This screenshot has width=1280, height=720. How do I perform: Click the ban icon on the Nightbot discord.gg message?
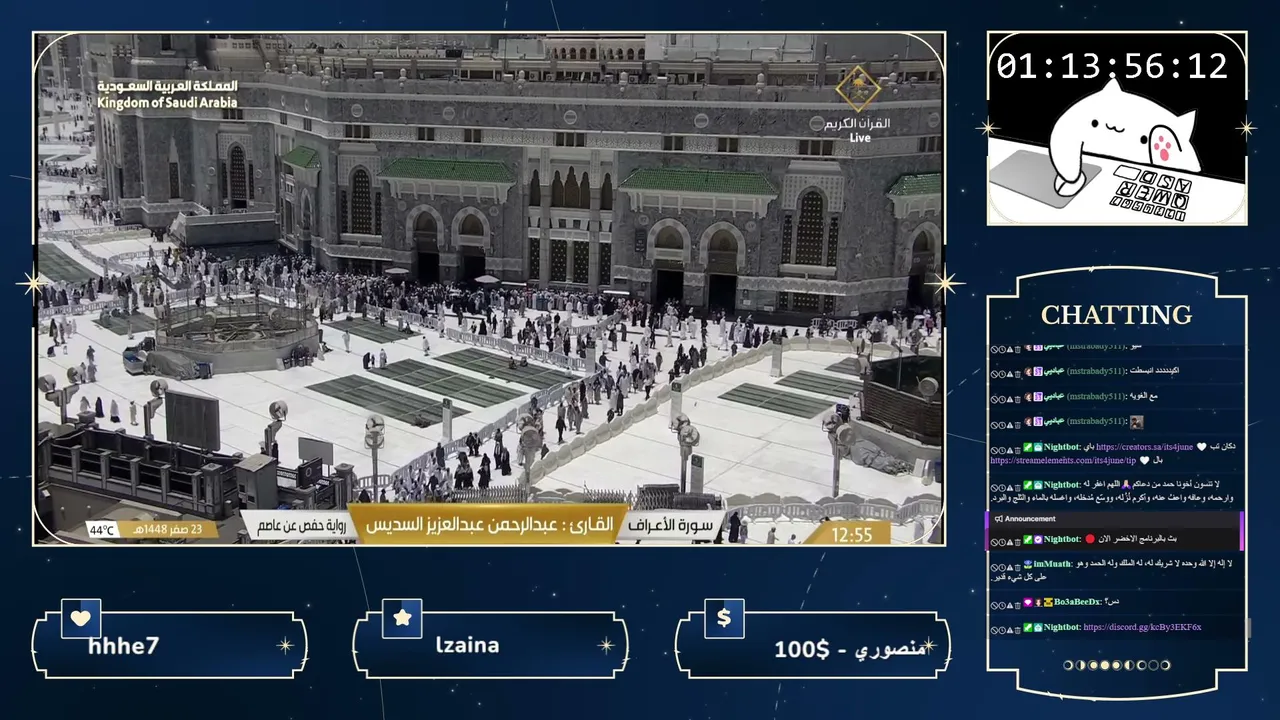994,629
